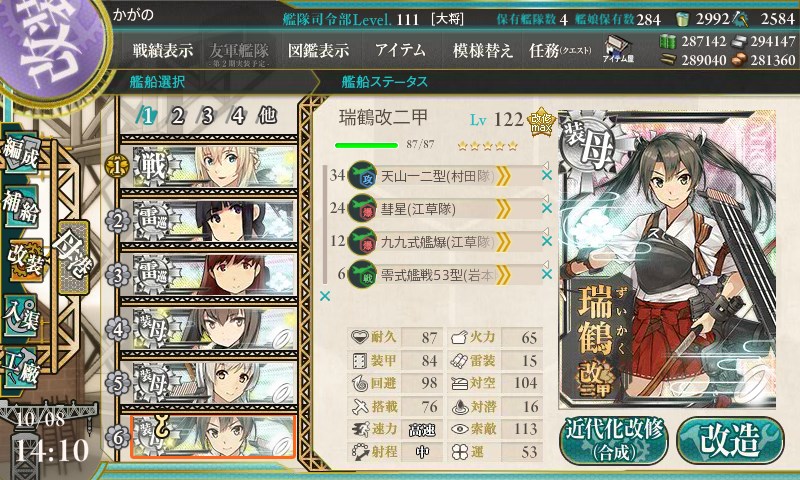Viewport: 800px width, 480px height.
Task: Click the 改造 remodel button
Action: click(730, 440)
